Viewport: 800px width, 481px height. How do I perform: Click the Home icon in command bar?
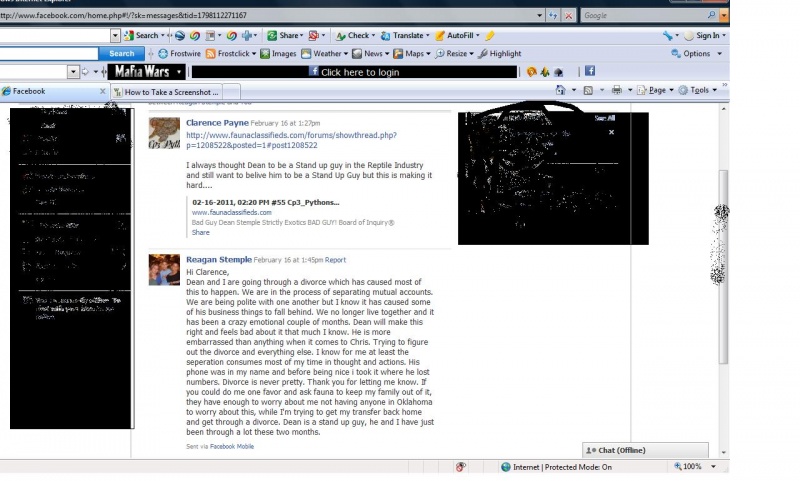pos(560,90)
